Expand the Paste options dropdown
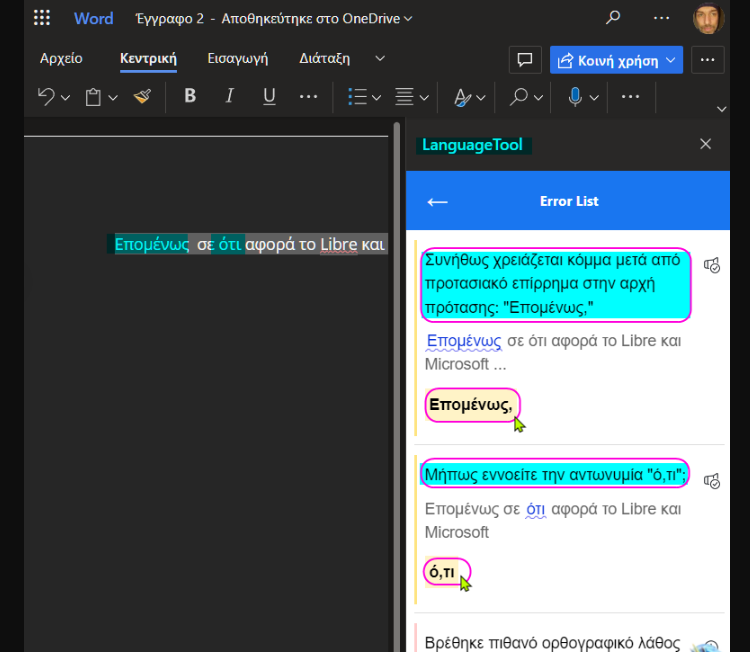The width and height of the screenshot is (750, 652). 113,98
